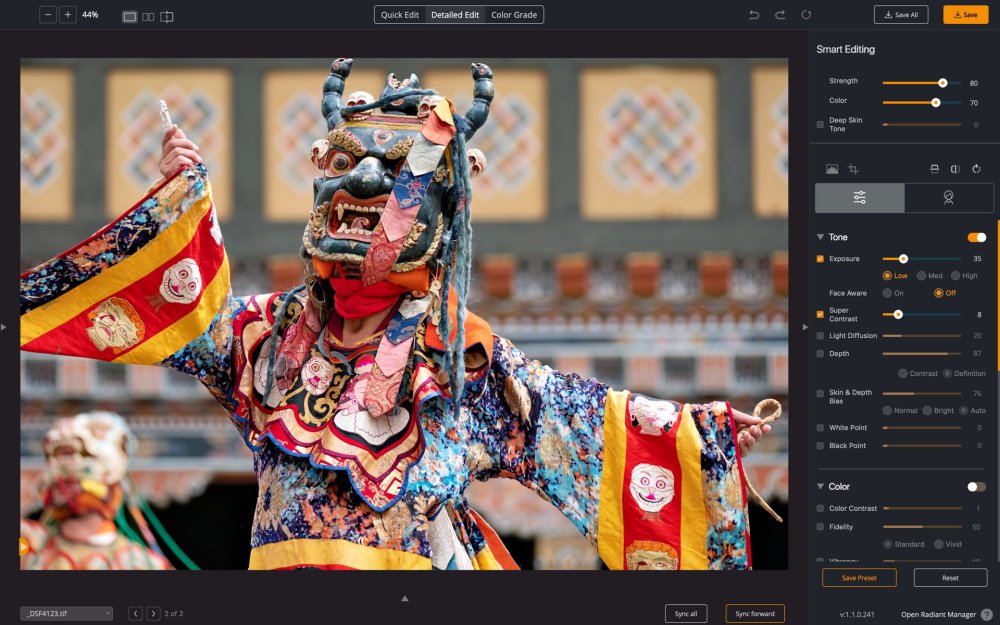Open Radiant Manager link
The image size is (1000, 625).
(x=938, y=615)
